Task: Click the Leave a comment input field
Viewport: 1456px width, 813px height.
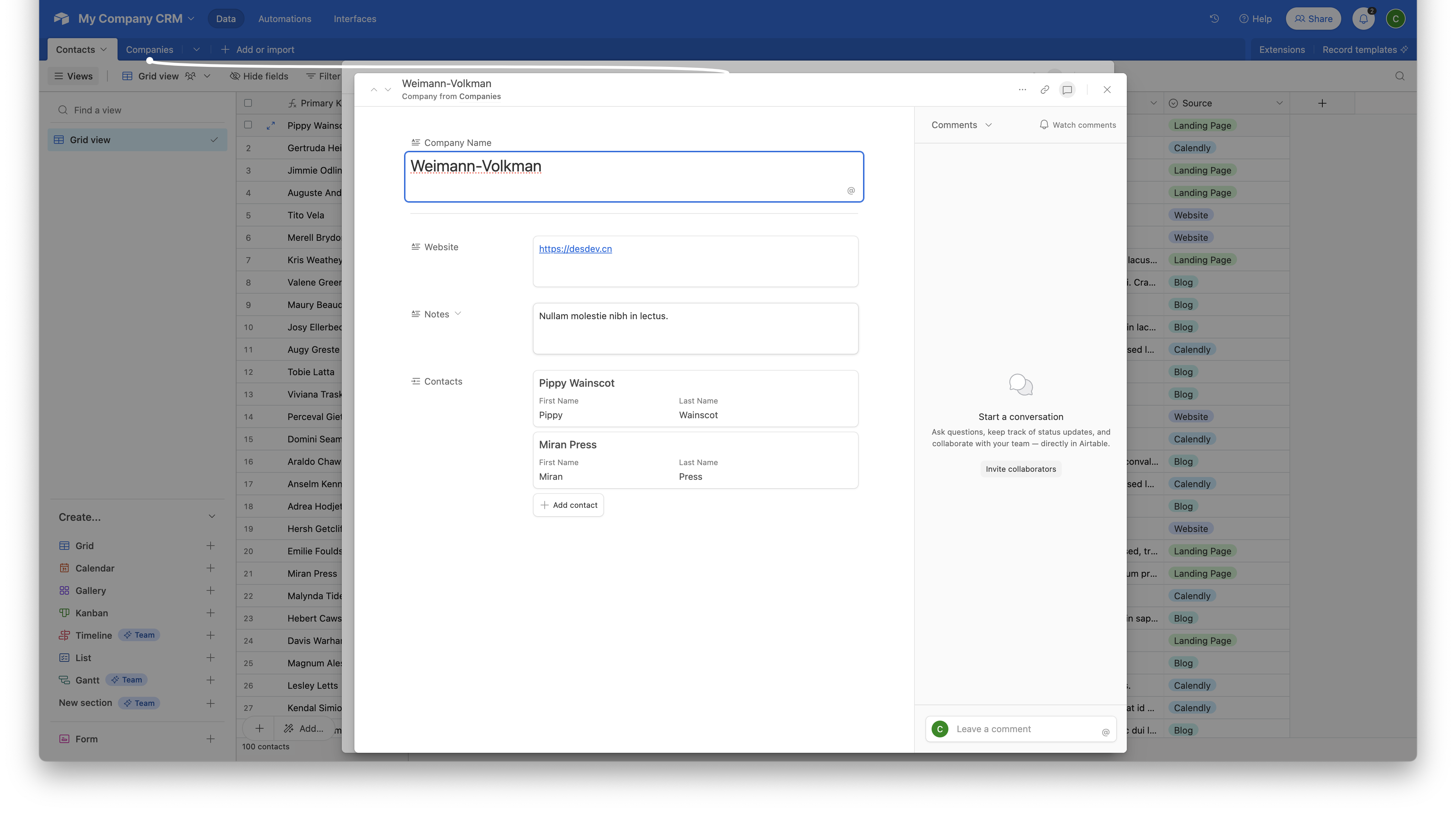Action: (1017, 729)
